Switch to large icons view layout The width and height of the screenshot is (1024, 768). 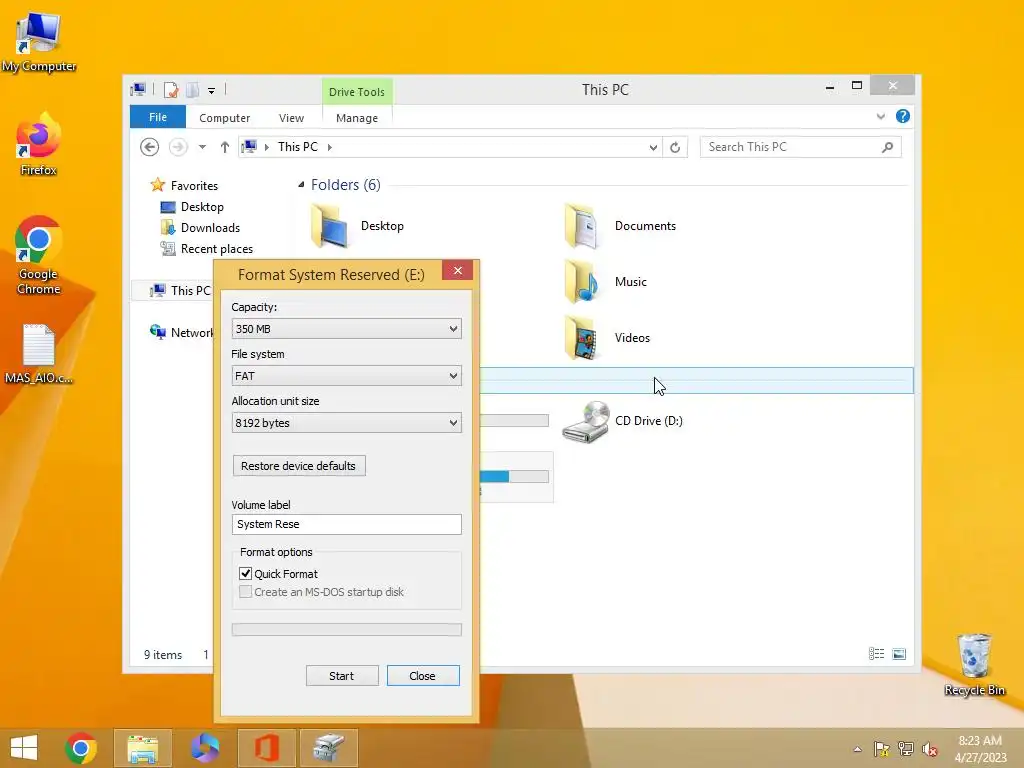click(899, 654)
